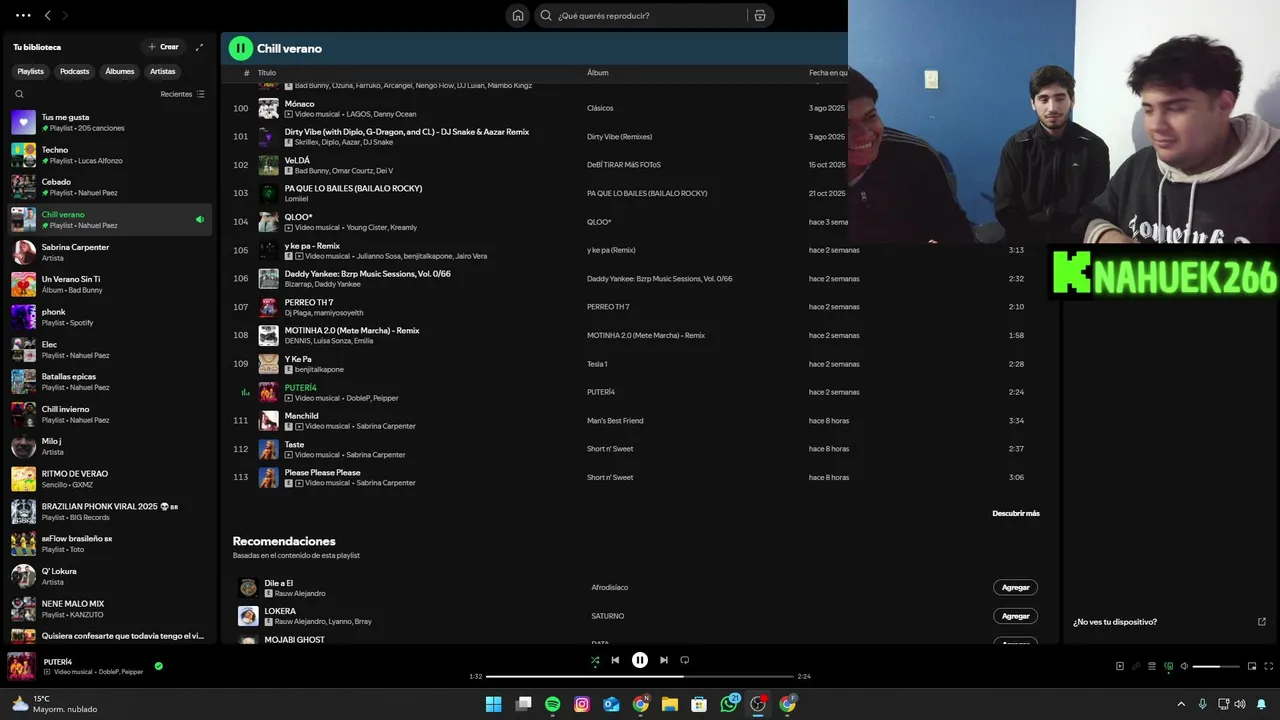Screen dimensions: 1280x720
Task: Open the Clásicos album link
Action: (x=600, y=108)
